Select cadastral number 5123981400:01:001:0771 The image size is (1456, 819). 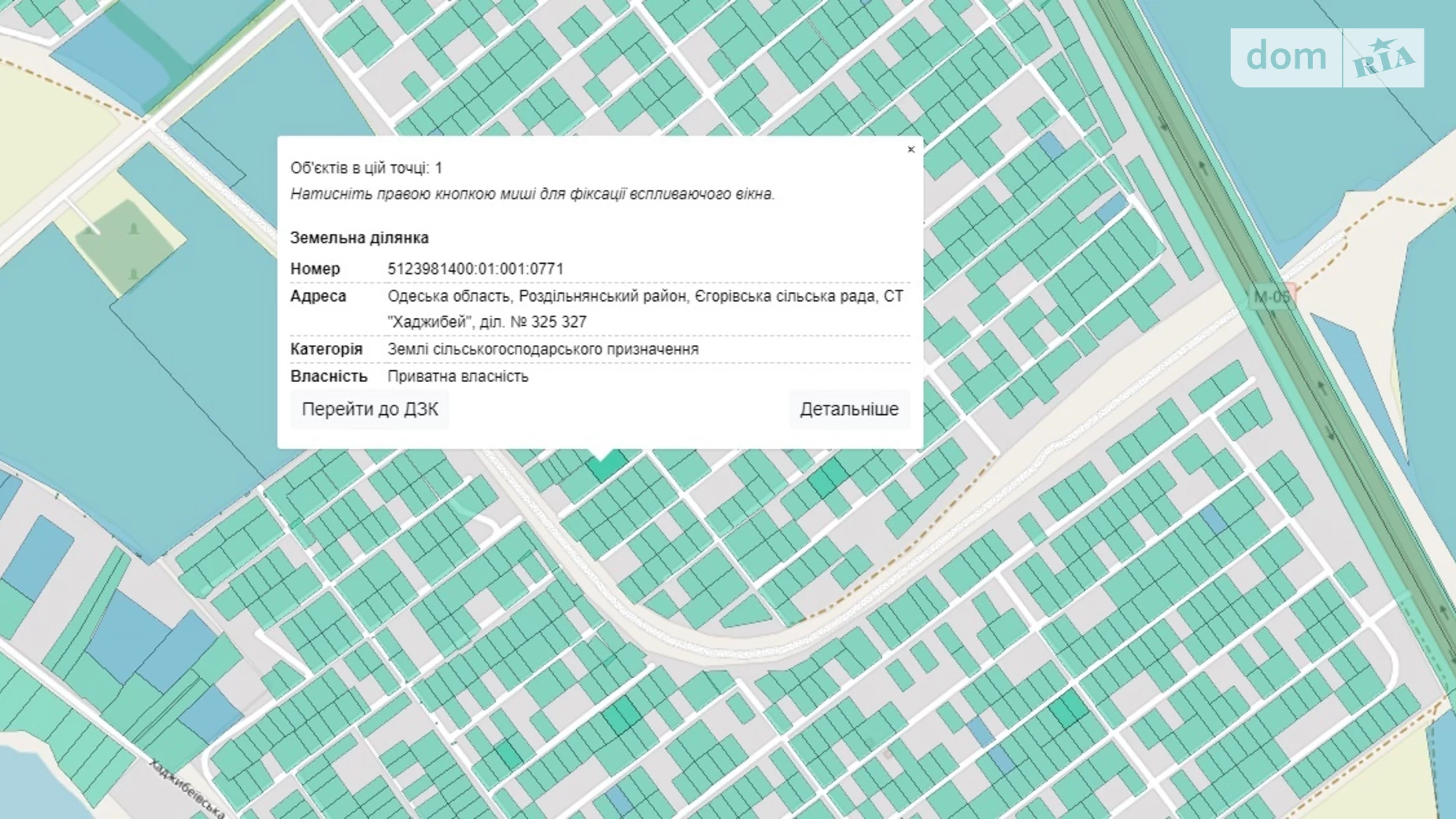[x=475, y=269]
